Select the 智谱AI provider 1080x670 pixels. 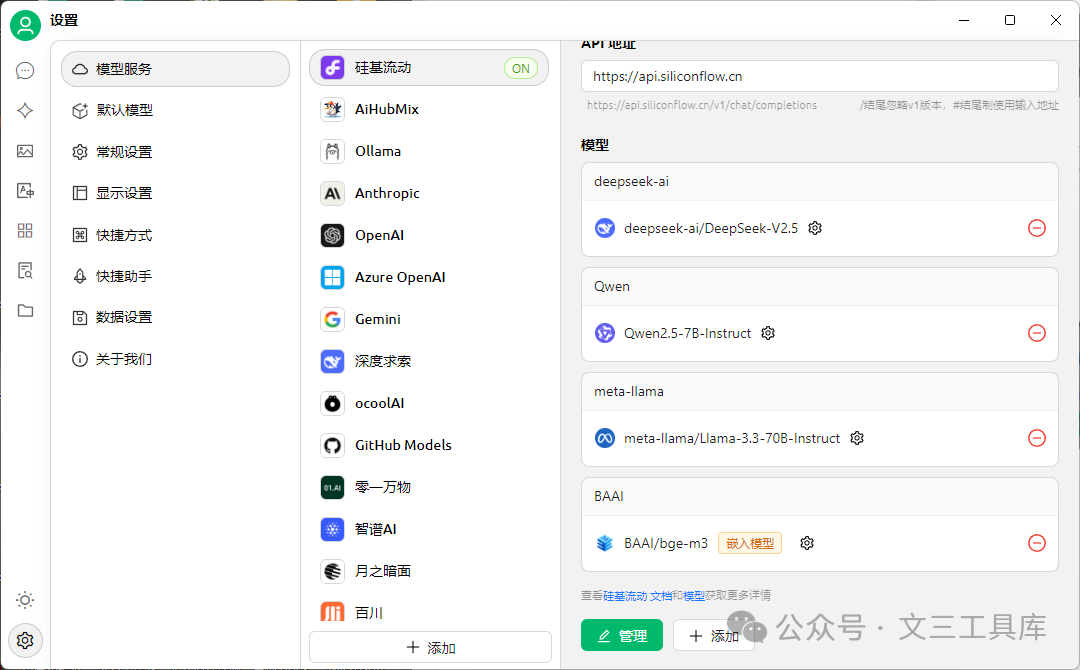coord(429,530)
